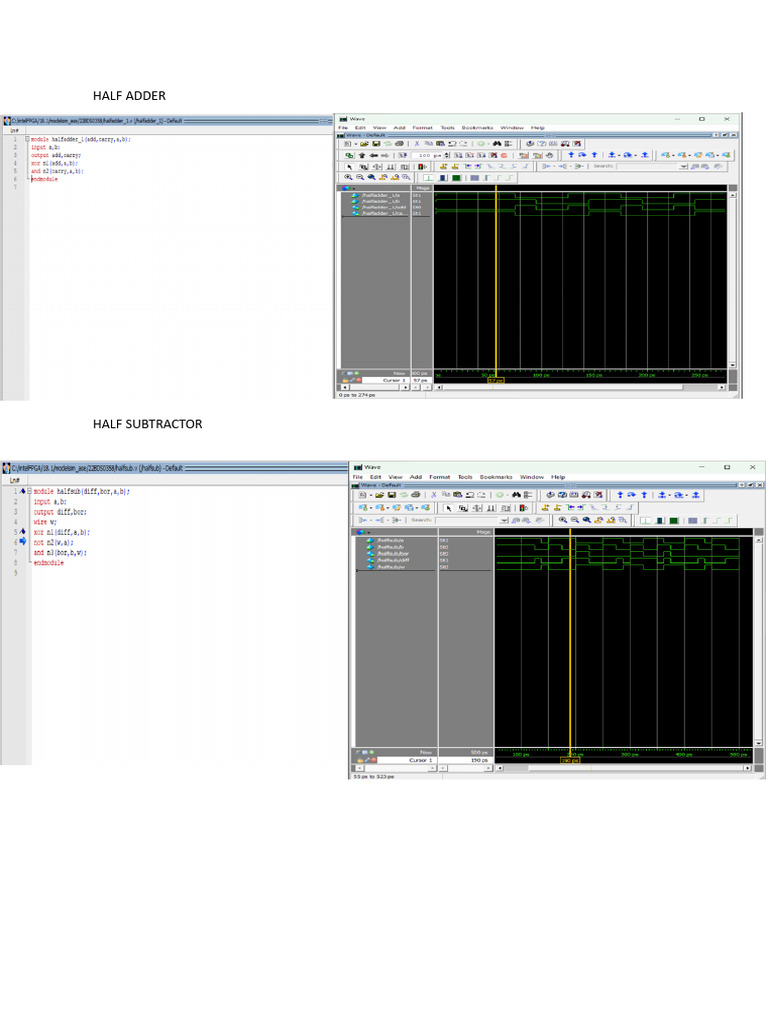This screenshot has width=768, height=1024.
Task: Click the yellow cursor marker at 57 ps
Action: pyautogui.click(x=494, y=381)
